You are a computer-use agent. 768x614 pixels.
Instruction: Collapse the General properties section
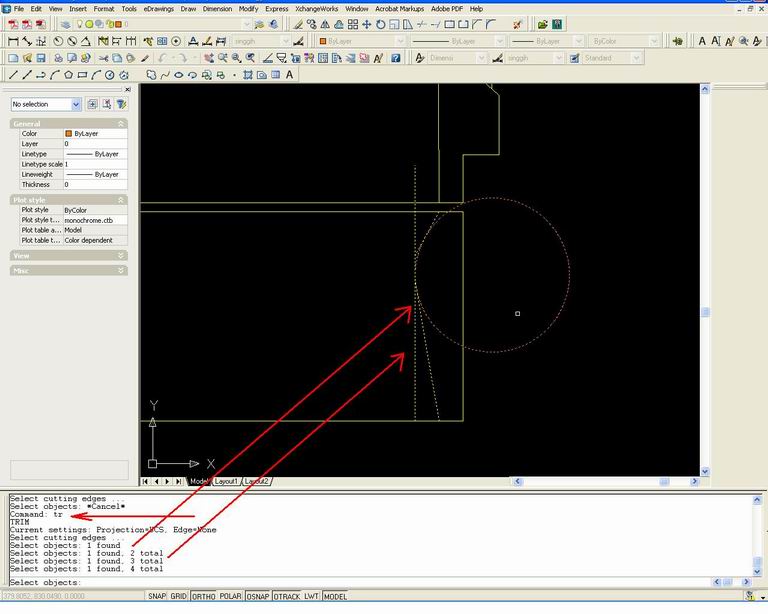[120, 124]
